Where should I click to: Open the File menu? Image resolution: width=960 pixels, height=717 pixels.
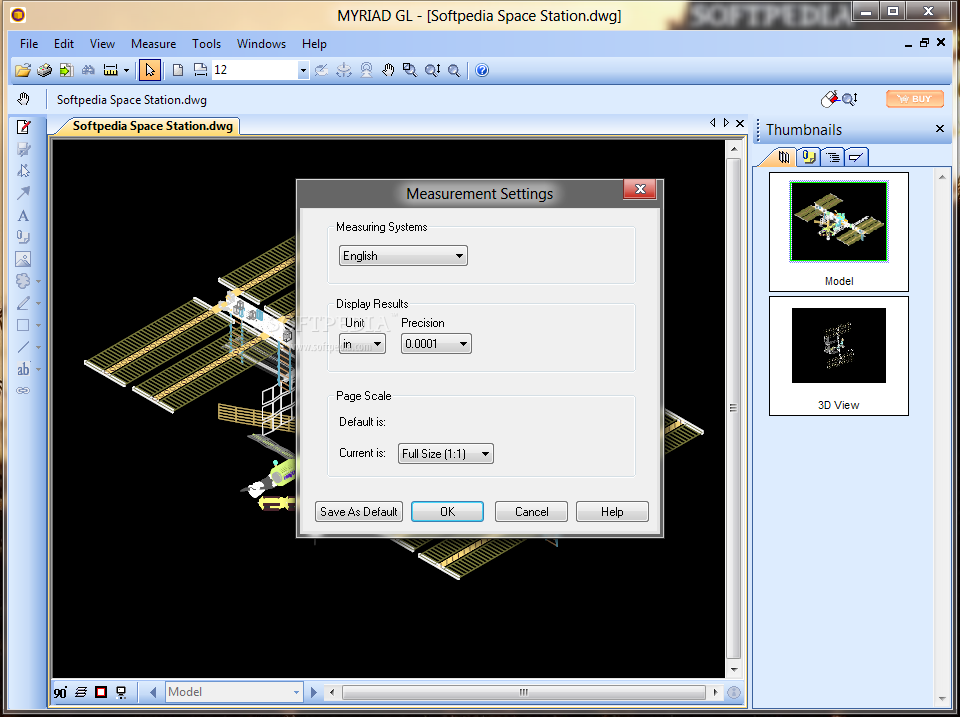coord(29,44)
